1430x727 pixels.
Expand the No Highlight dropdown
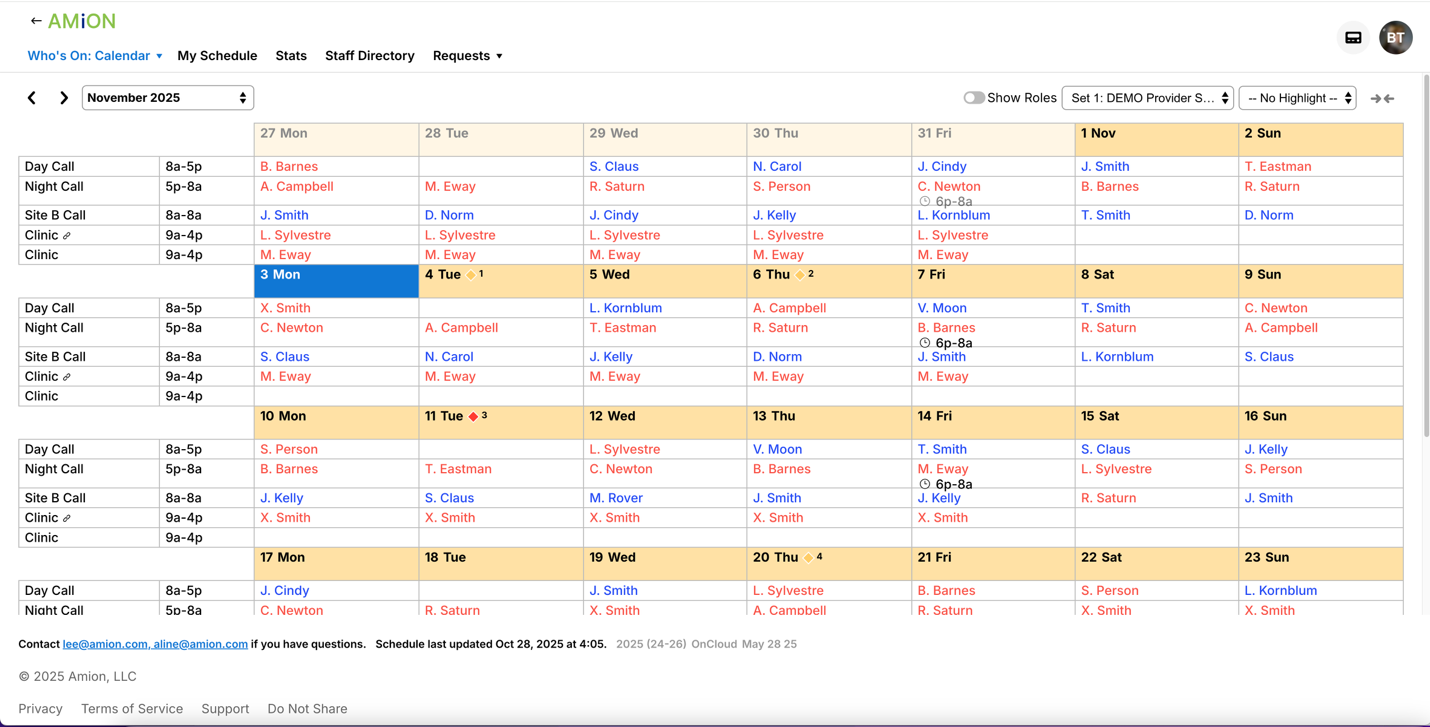pos(1297,98)
